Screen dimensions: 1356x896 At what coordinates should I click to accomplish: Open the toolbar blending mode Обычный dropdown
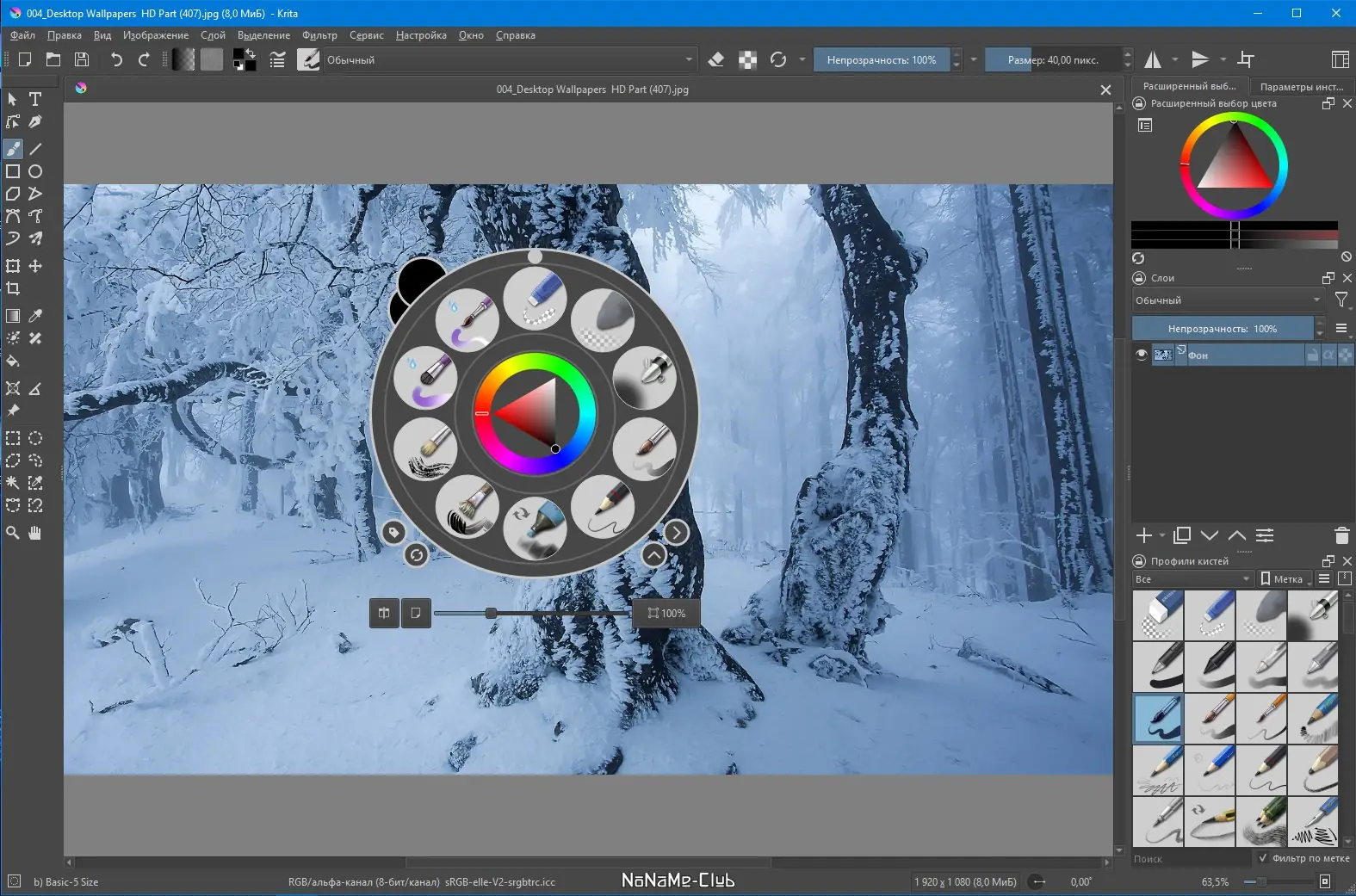tap(509, 59)
